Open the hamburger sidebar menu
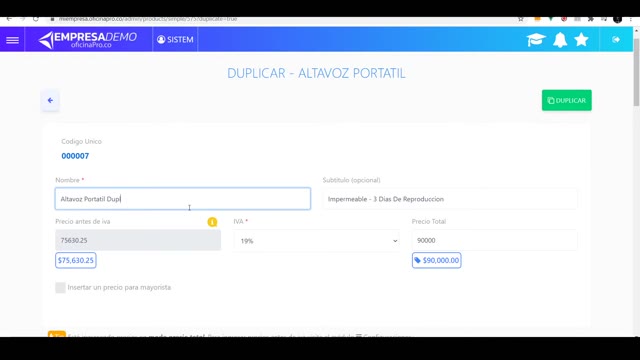The image size is (640, 360). pyautogui.click(x=12, y=40)
